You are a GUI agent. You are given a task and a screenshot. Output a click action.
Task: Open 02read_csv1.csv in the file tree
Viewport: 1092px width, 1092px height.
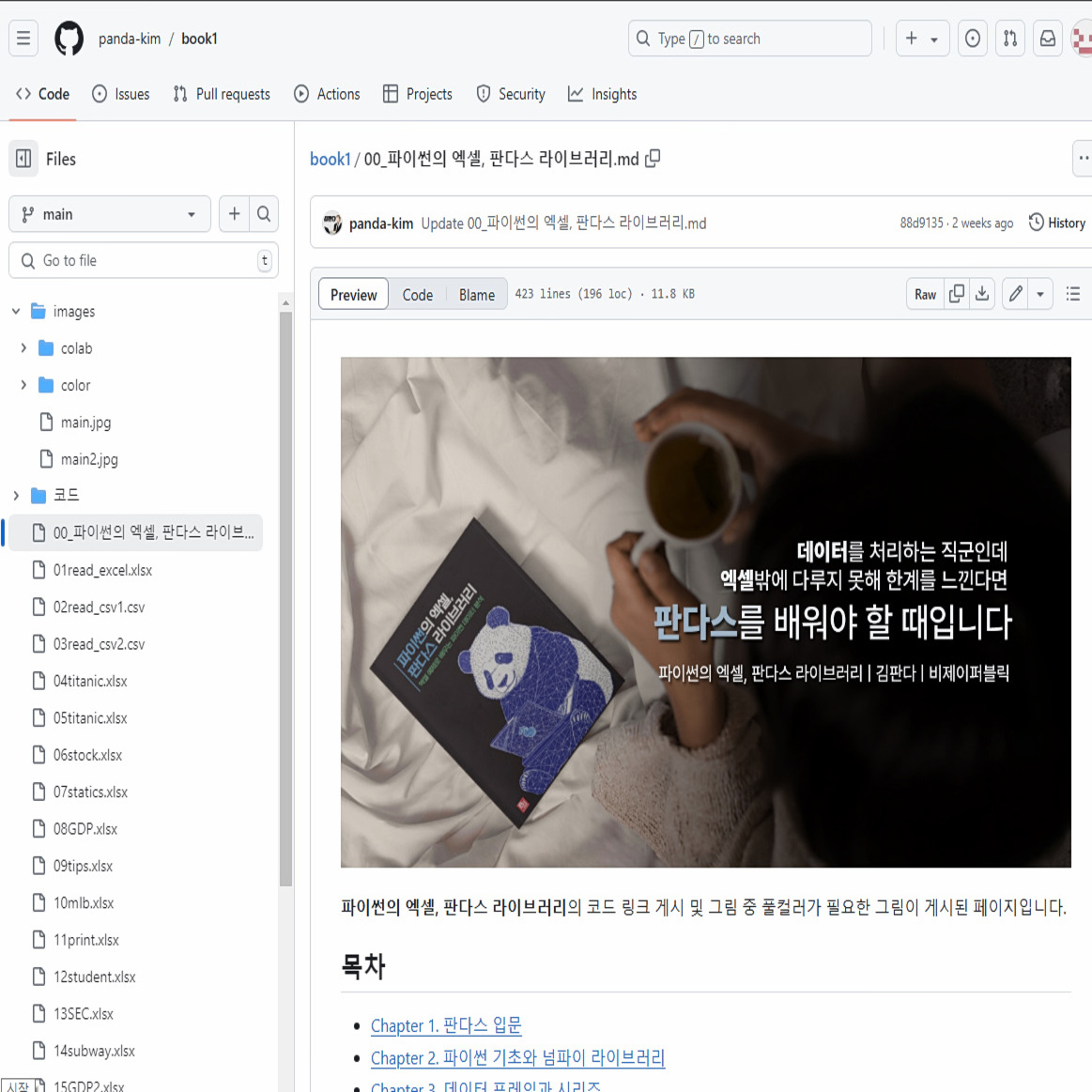pos(99,608)
